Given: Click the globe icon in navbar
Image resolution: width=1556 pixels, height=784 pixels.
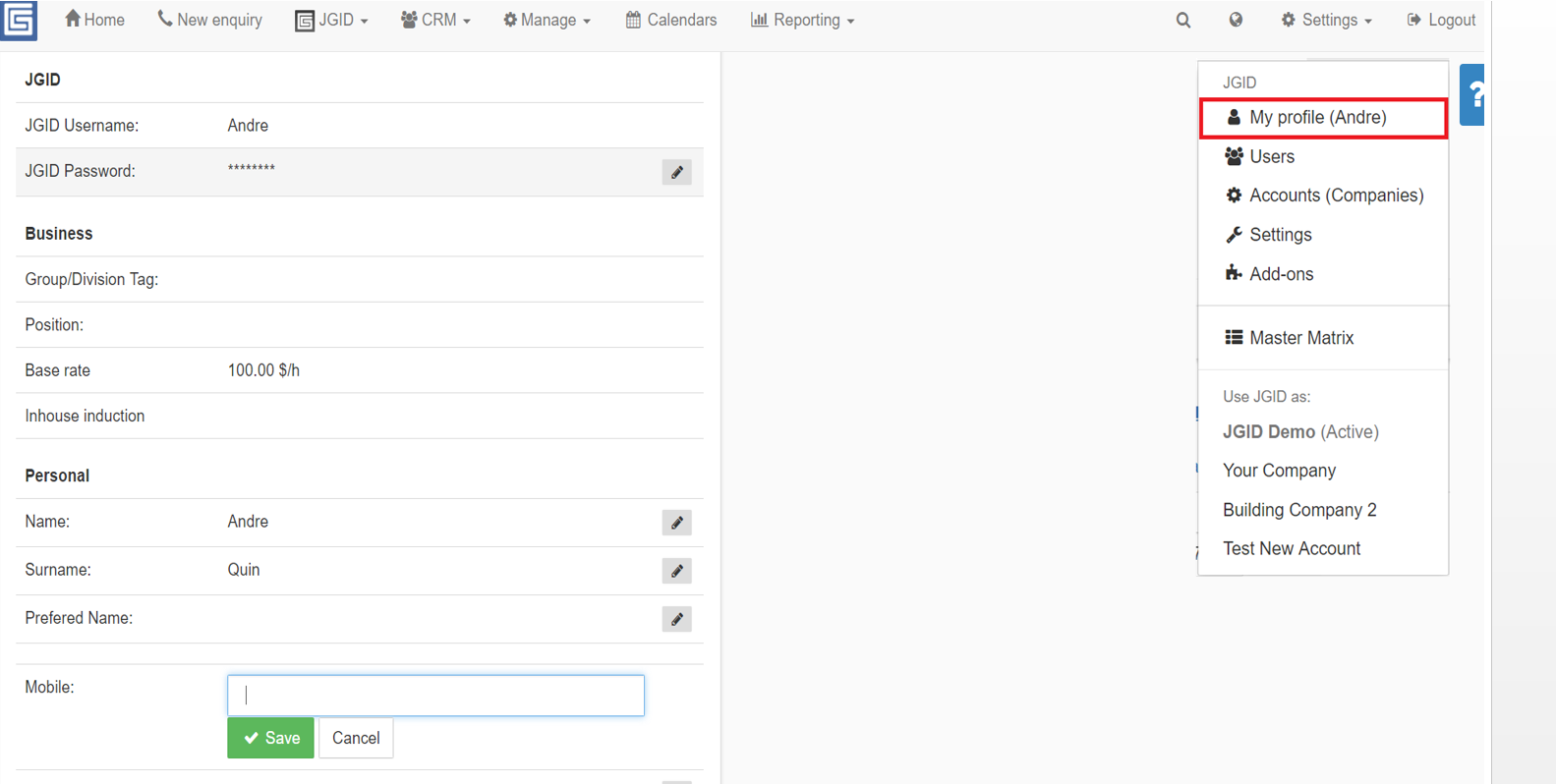Looking at the screenshot, I should [1236, 20].
